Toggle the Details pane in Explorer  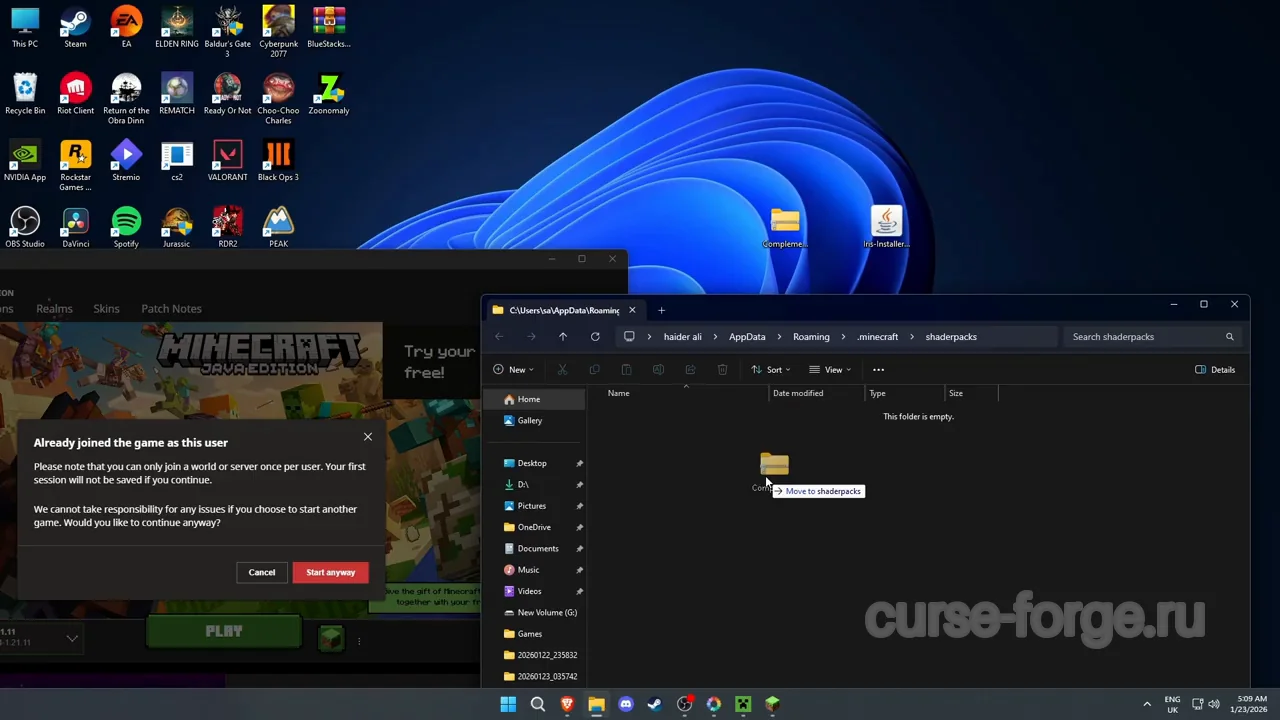[x=1215, y=370]
